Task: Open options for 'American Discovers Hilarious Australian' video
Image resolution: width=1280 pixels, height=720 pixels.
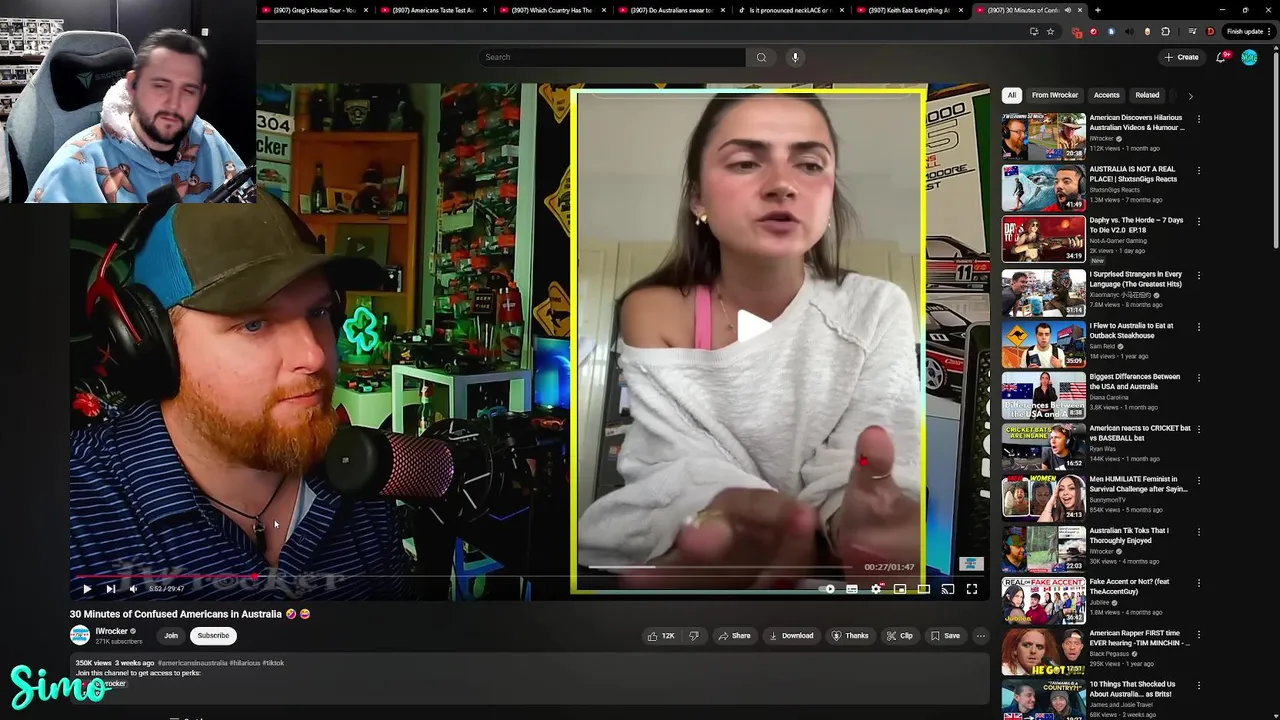Action: click(x=1198, y=119)
